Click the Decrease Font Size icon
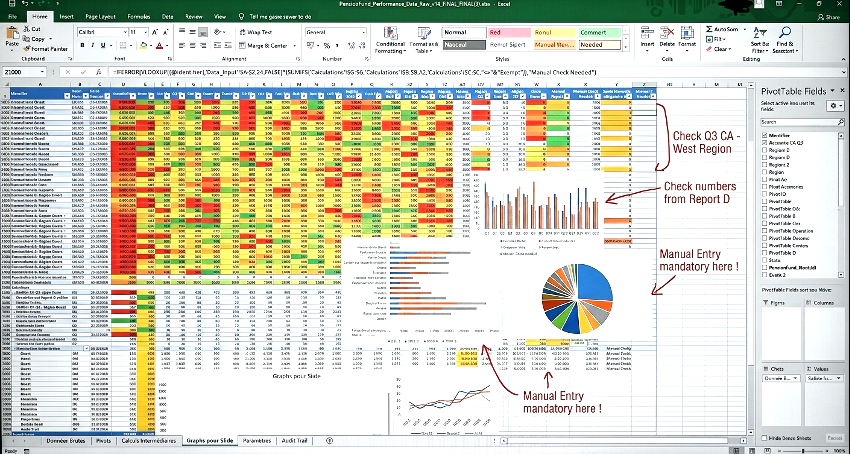 pos(165,32)
